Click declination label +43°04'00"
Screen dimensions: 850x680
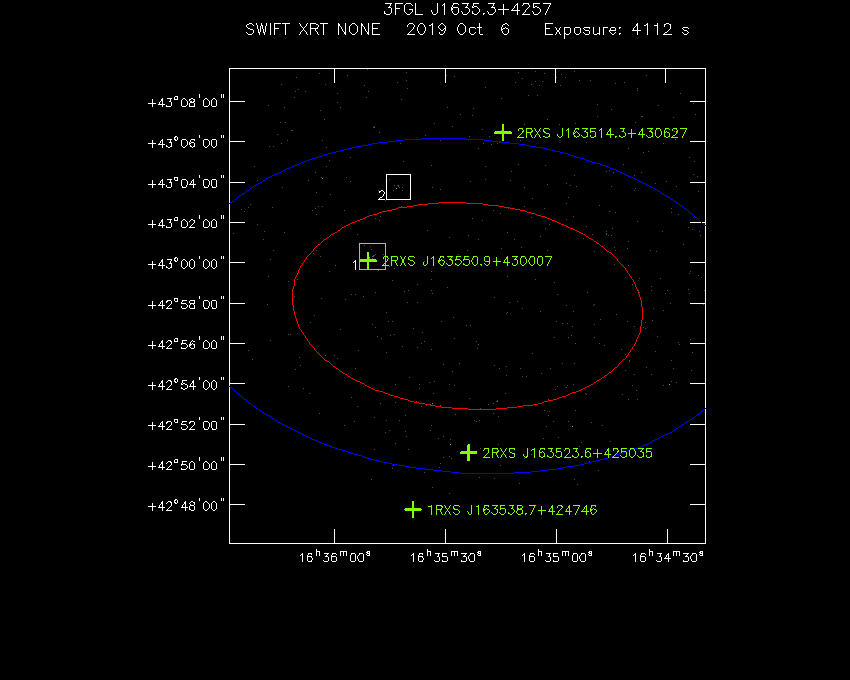[x=186, y=183]
